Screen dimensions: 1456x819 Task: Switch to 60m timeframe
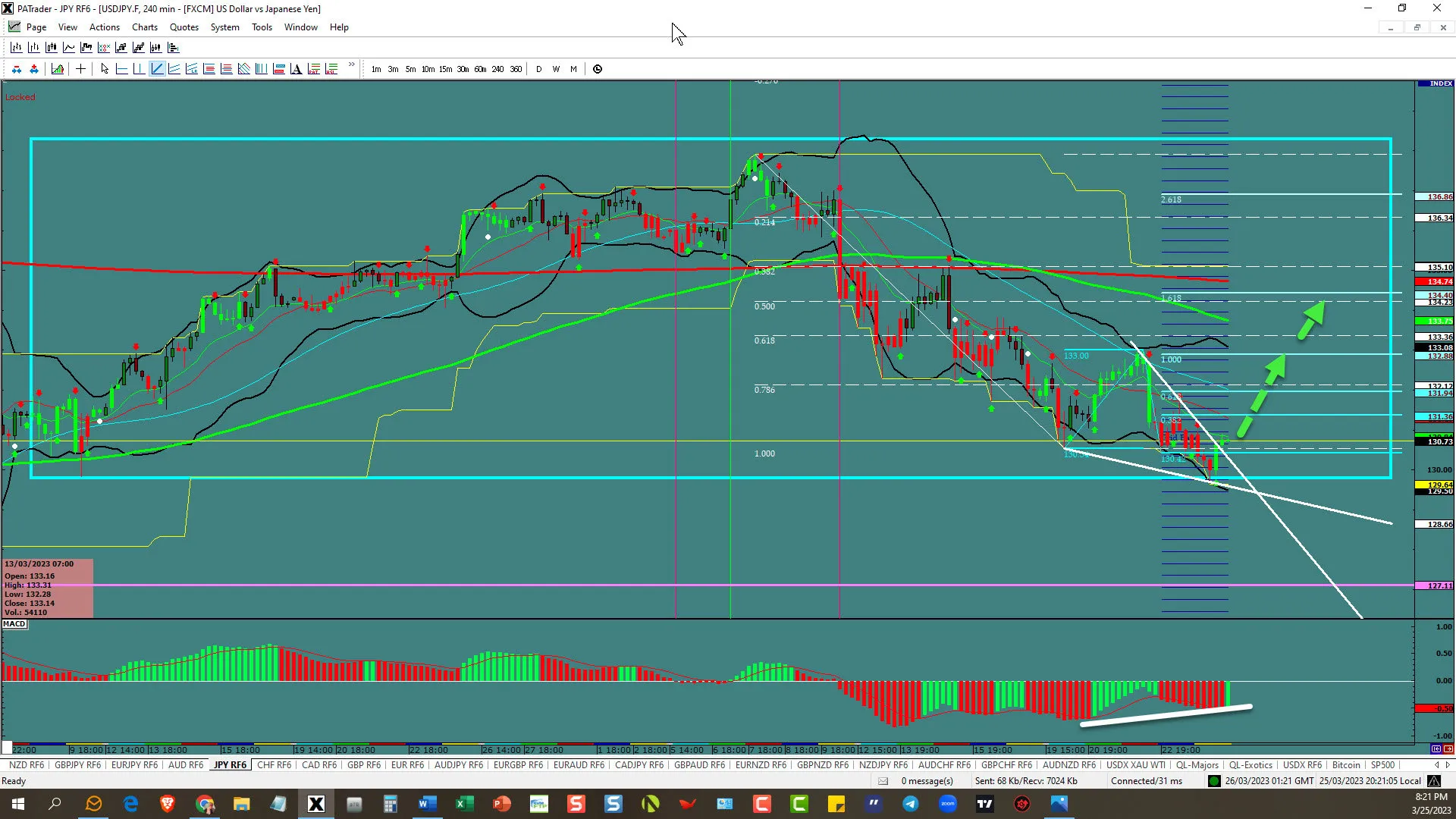(x=480, y=69)
